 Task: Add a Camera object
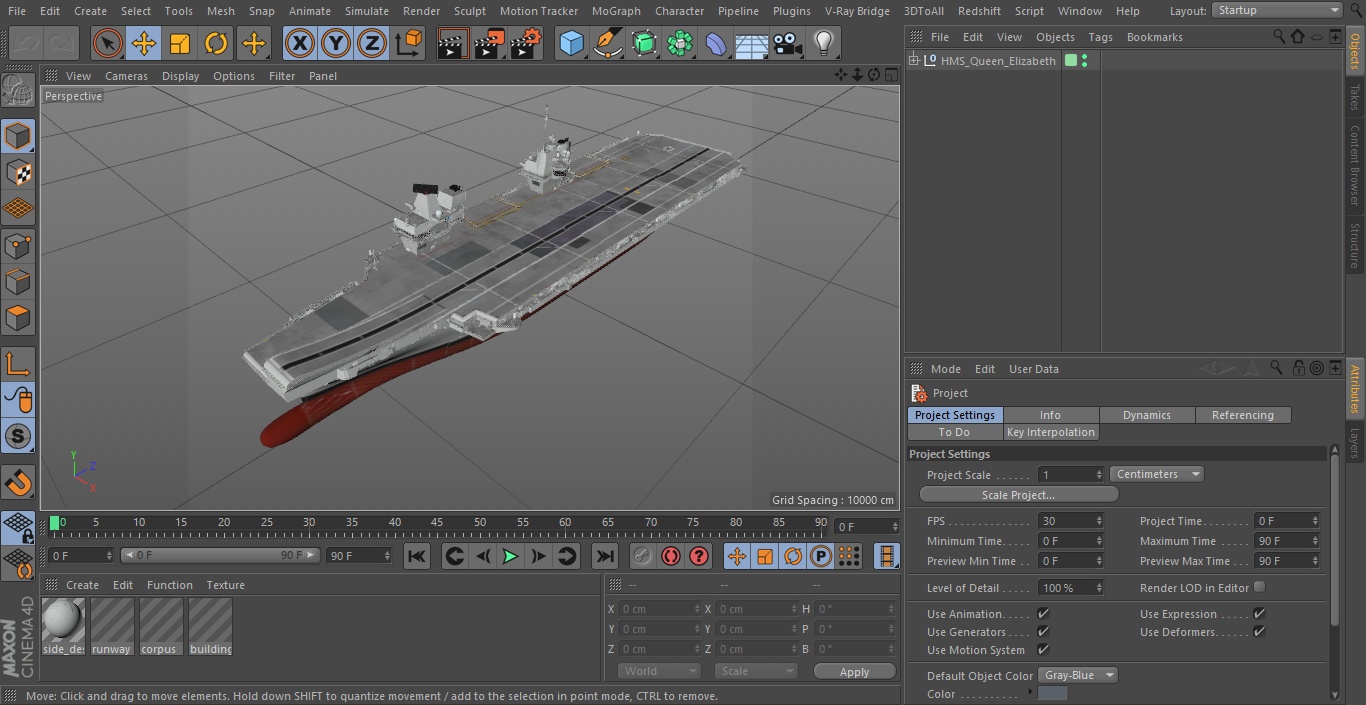tap(788, 44)
